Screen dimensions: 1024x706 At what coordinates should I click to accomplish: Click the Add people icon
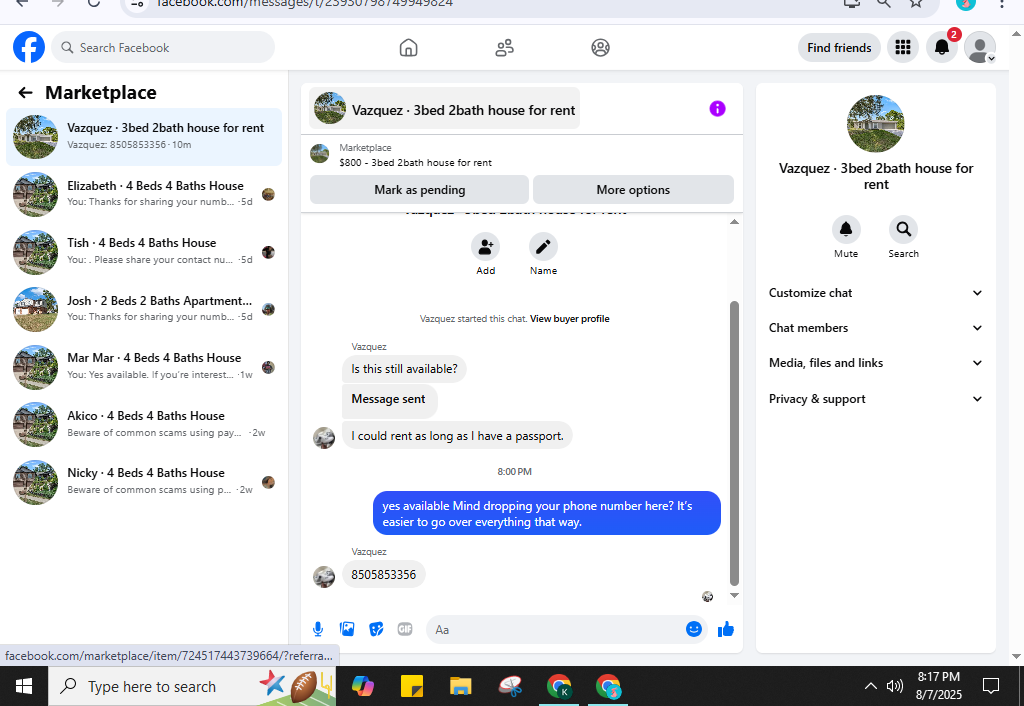point(485,247)
